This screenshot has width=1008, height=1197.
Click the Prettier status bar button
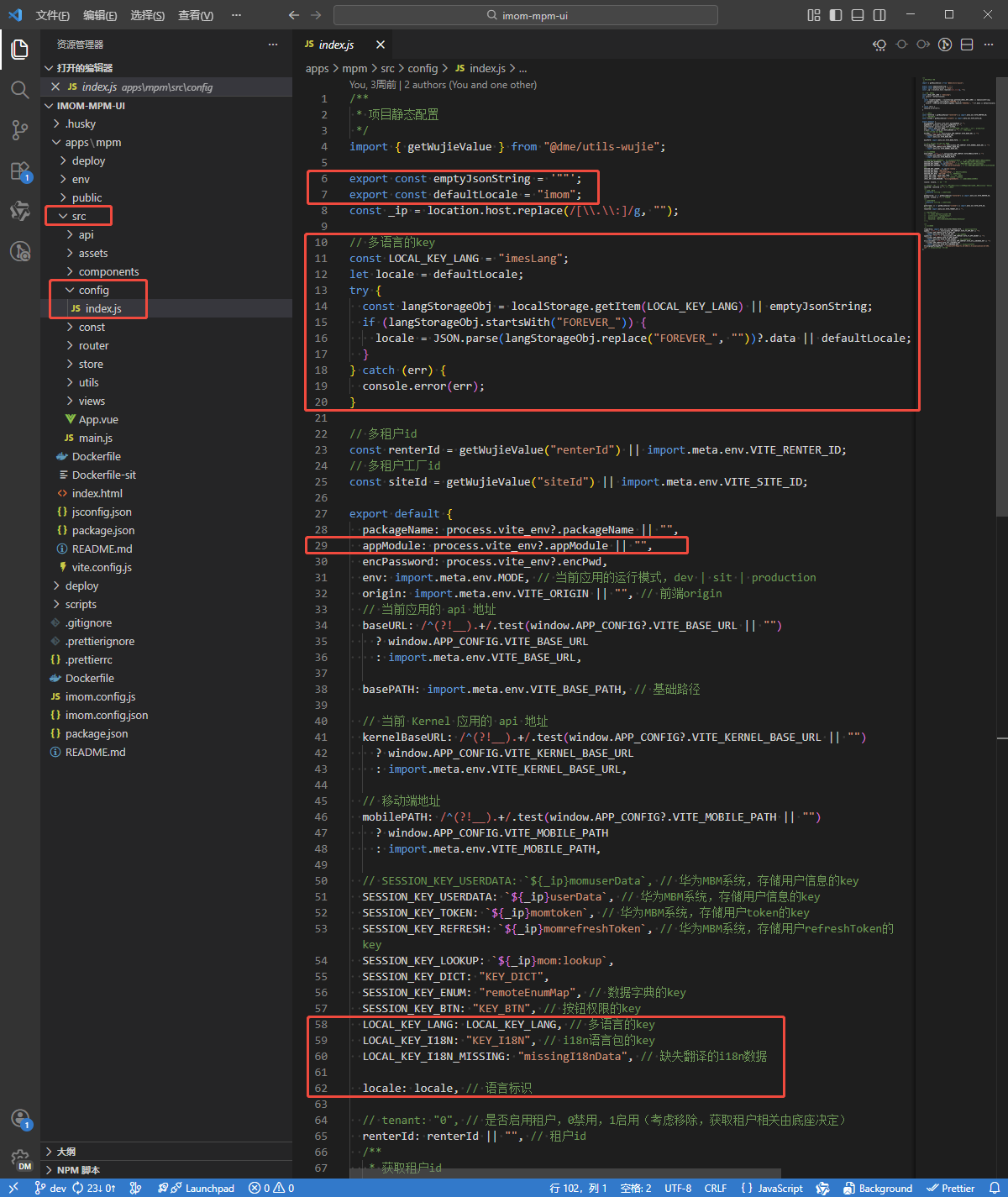951,1188
